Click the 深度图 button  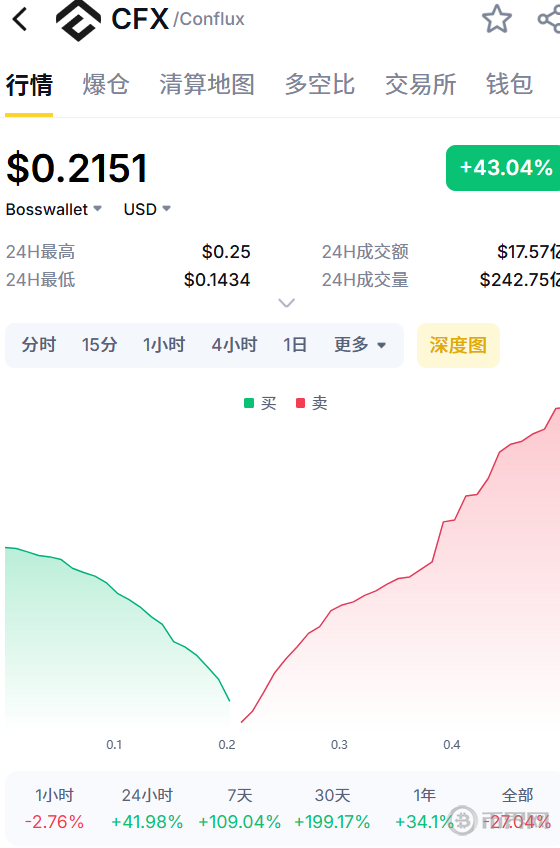(x=458, y=345)
